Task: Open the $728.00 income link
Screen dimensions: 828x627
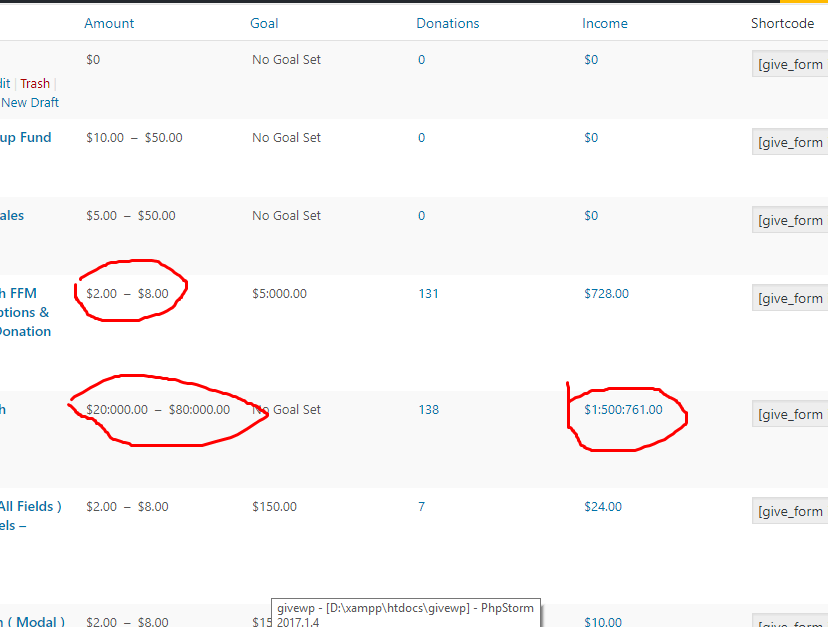Action: coord(606,294)
